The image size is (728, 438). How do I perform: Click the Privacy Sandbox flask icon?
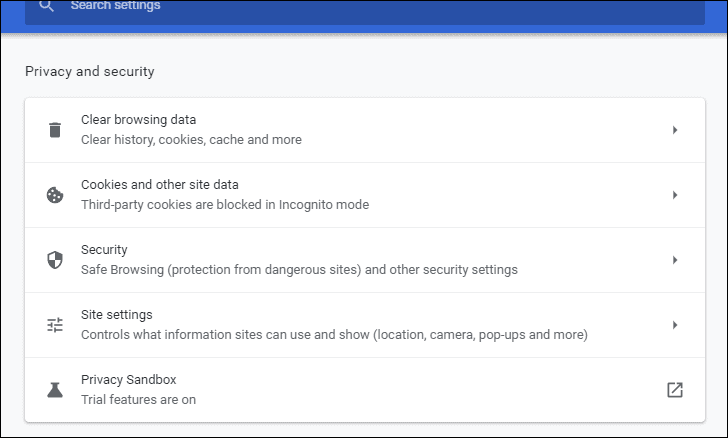tap(55, 390)
